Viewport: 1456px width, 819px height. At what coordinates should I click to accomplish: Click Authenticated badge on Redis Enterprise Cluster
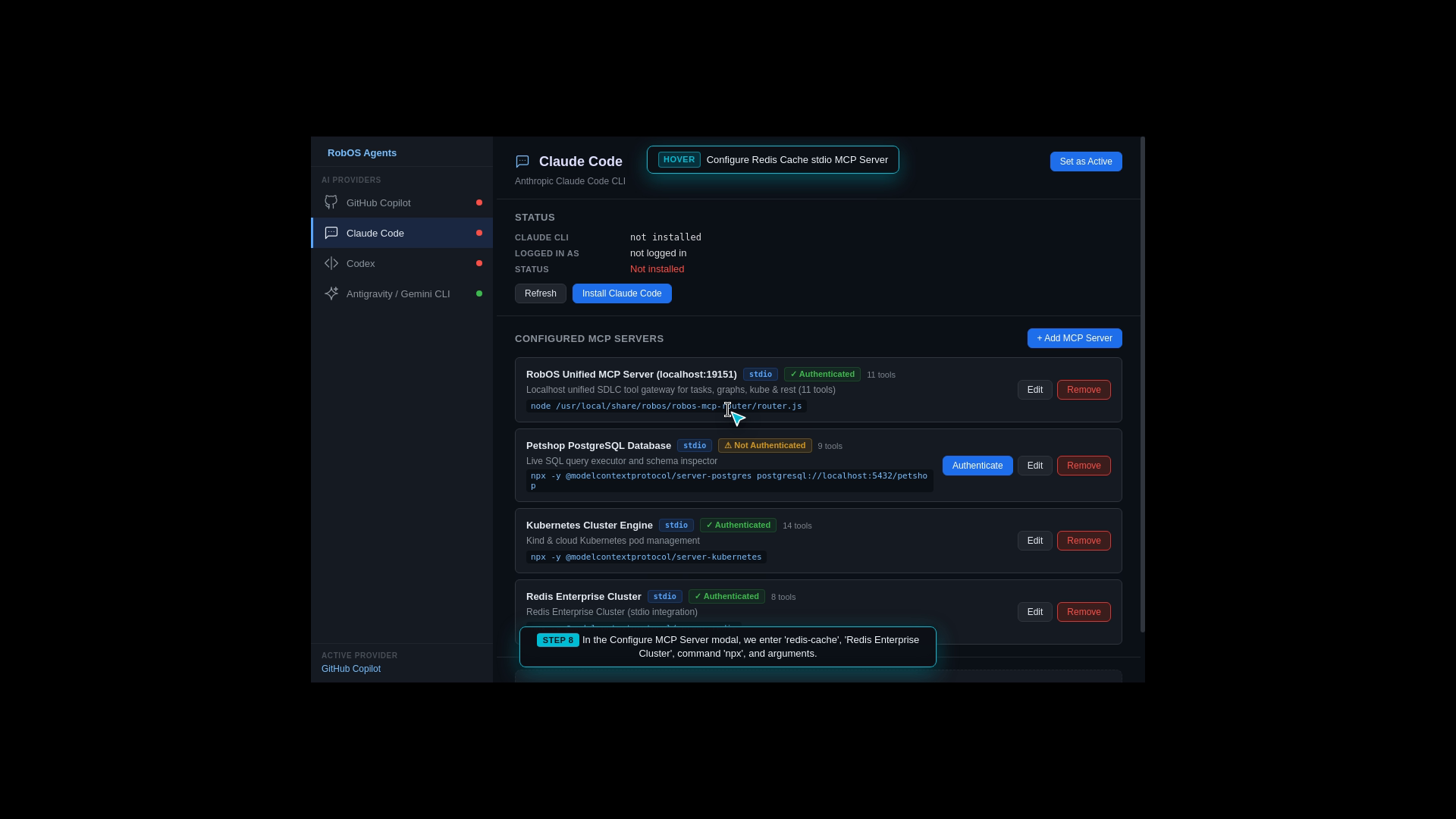click(726, 597)
